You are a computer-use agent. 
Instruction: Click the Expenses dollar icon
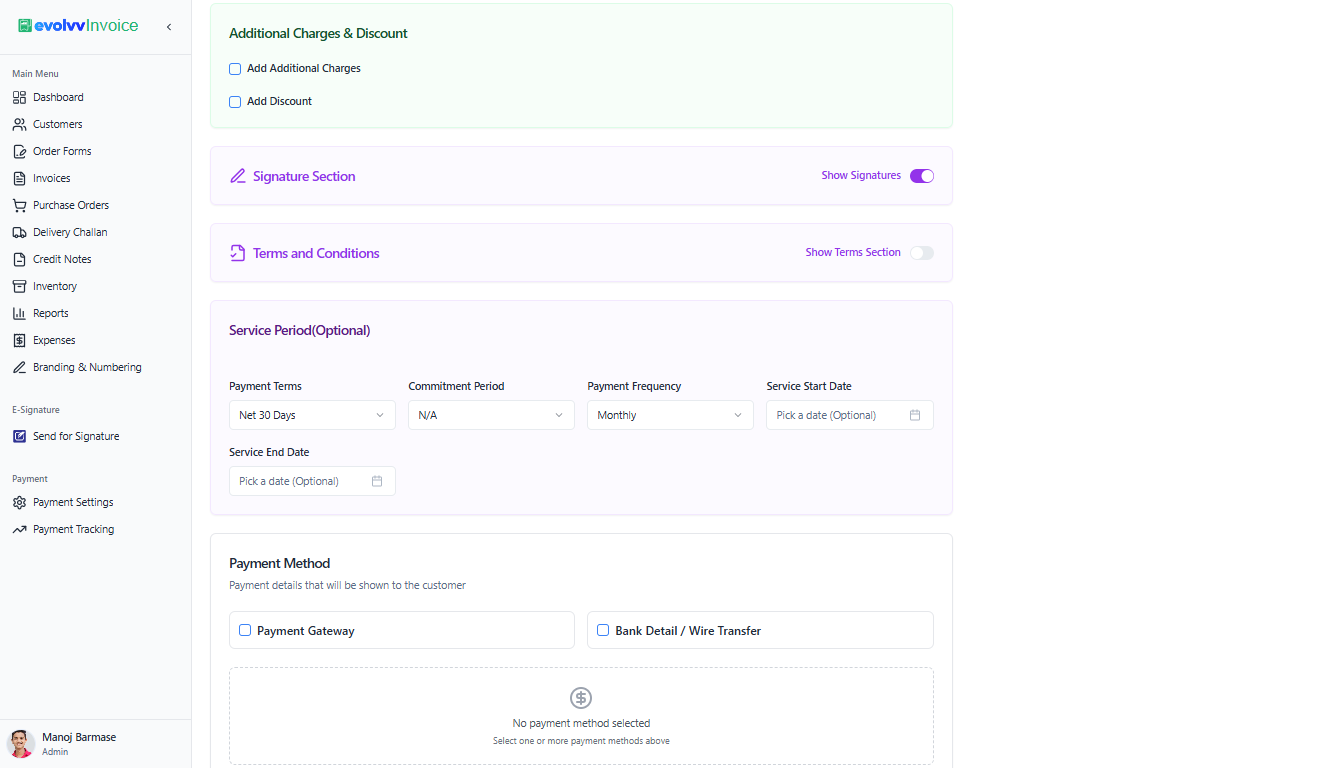coord(19,340)
